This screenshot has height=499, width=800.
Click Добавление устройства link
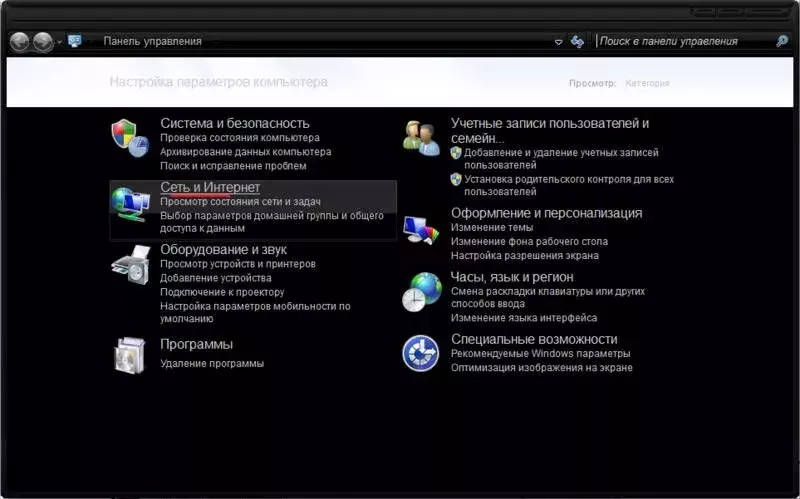216,278
